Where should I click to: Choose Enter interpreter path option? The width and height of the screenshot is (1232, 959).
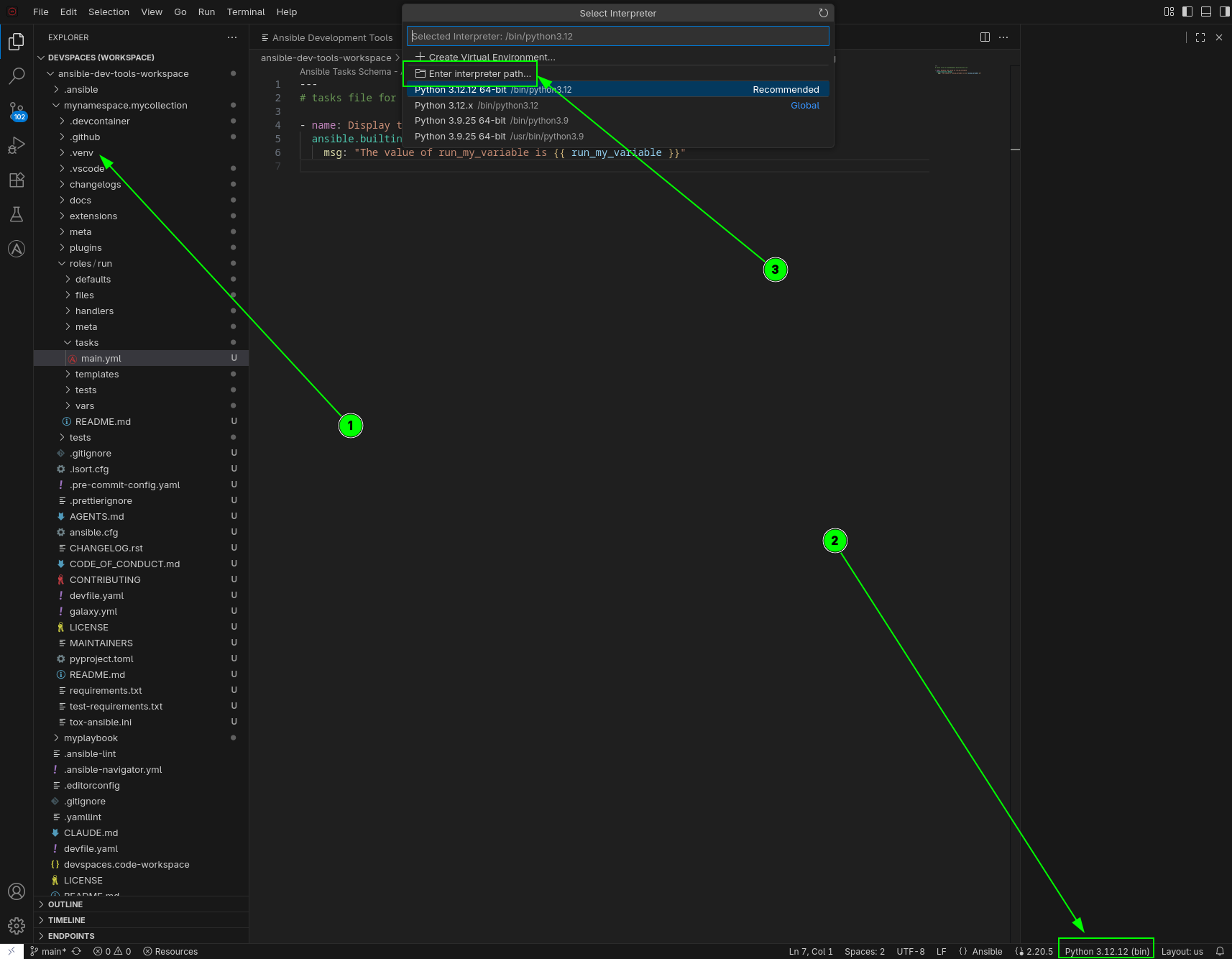(x=618, y=73)
